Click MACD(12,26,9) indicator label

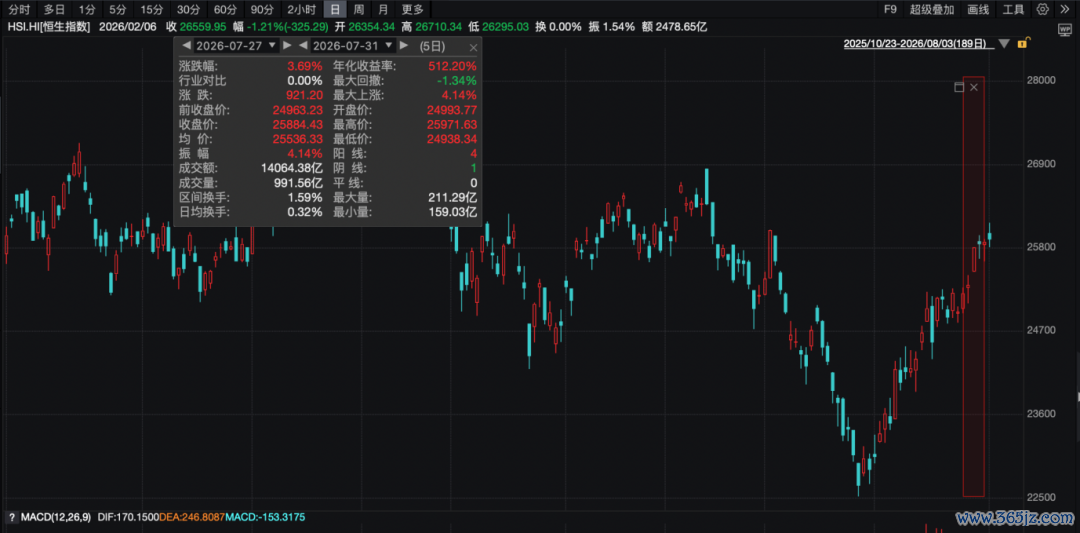coord(58,517)
